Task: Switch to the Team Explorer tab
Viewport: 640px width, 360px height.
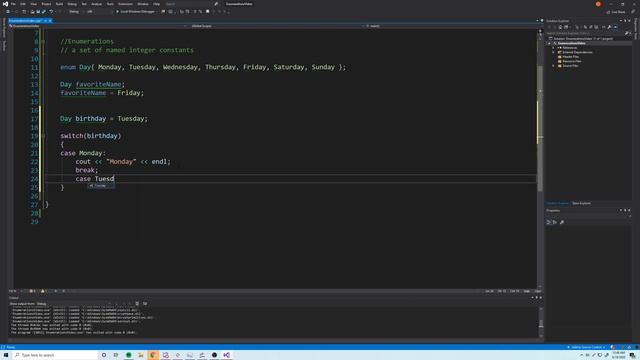Action: (x=581, y=203)
